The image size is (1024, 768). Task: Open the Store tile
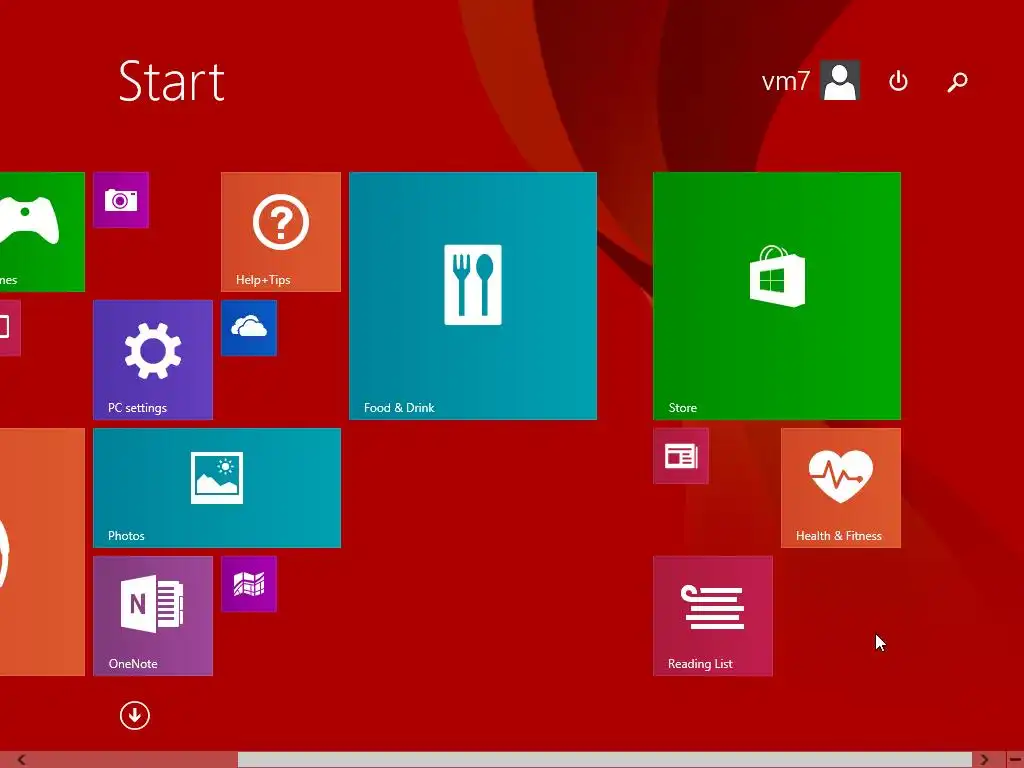pos(777,296)
